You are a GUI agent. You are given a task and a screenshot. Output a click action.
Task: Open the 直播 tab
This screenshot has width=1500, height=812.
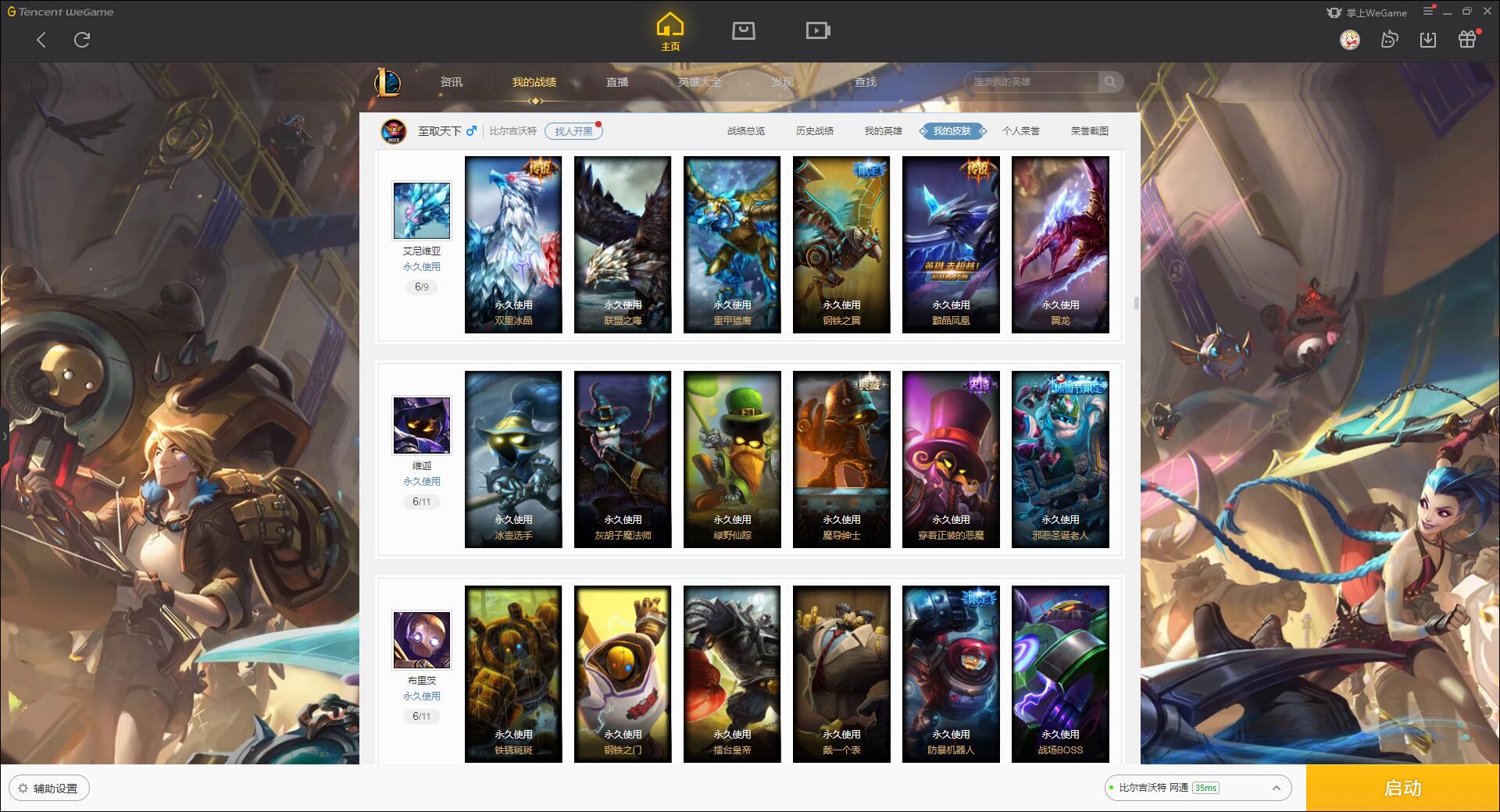point(617,82)
